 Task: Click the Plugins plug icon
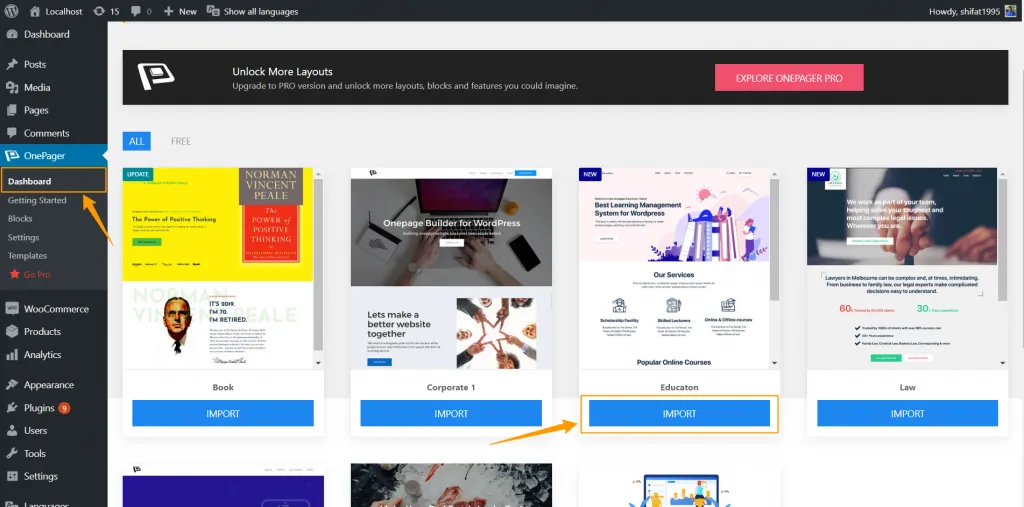tap(12, 408)
